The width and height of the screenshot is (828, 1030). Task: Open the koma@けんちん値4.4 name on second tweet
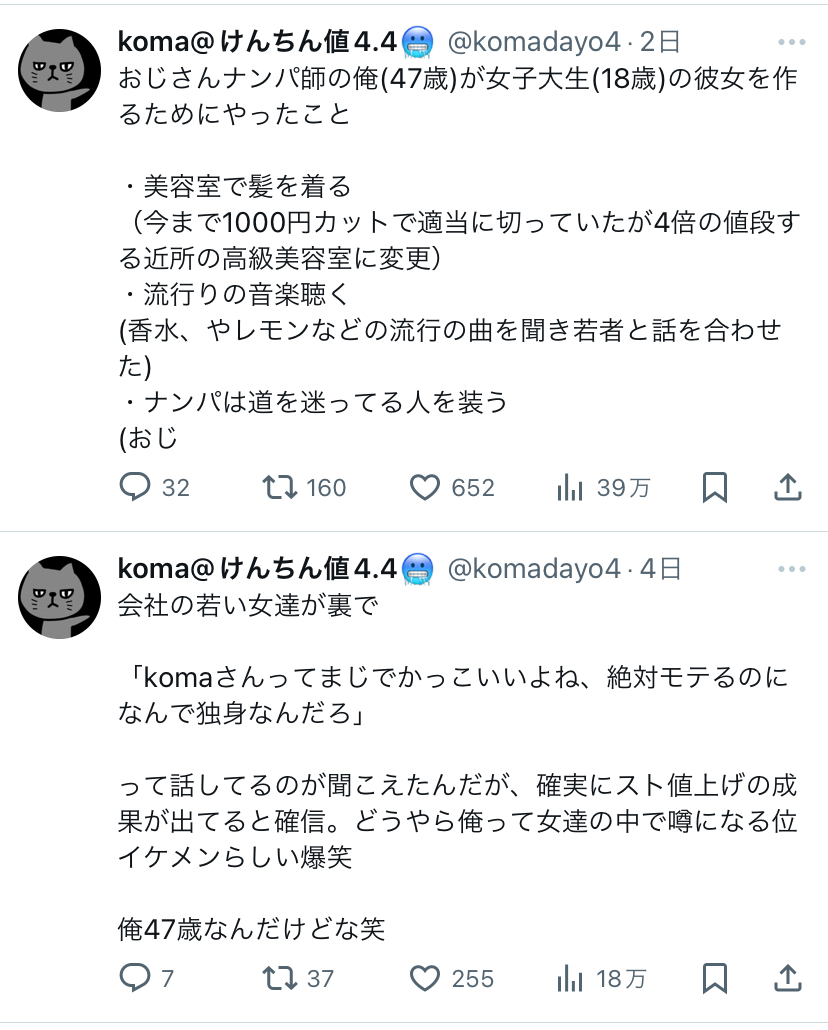point(258,569)
